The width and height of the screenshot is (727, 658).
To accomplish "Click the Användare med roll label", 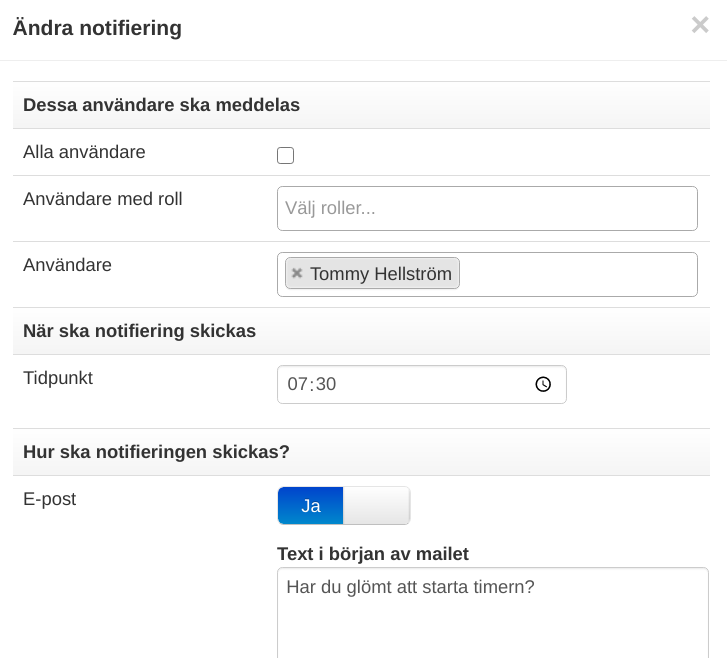I will click(x=102, y=199).
